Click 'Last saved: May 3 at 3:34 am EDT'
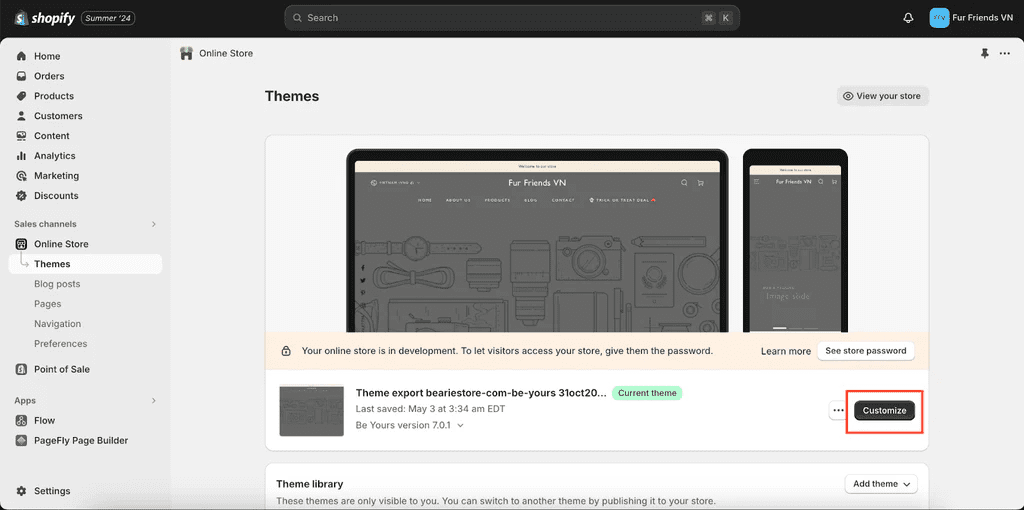This screenshot has width=1024, height=510. (430, 409)
